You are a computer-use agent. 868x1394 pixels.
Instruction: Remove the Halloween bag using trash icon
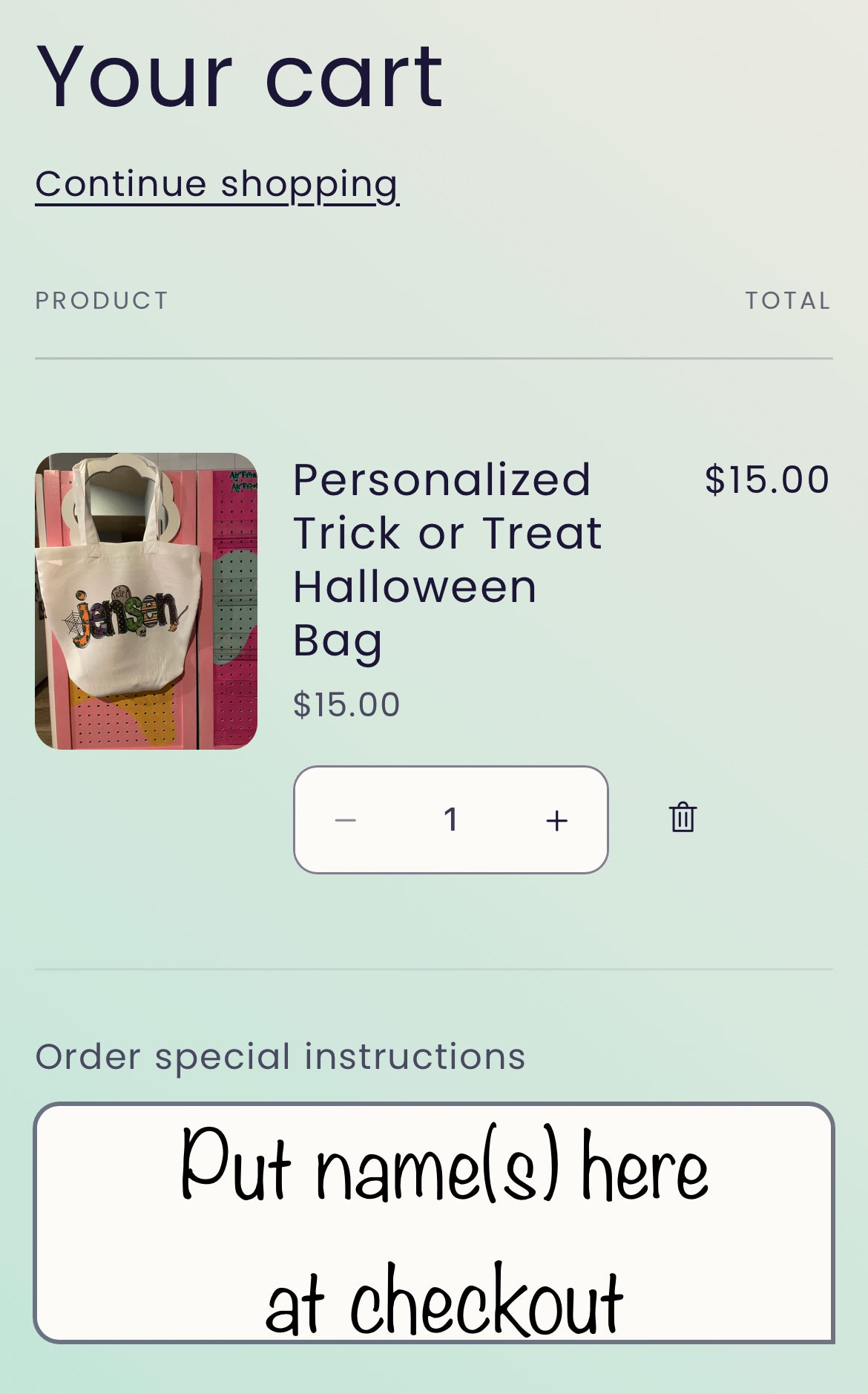tap(683, 818)
